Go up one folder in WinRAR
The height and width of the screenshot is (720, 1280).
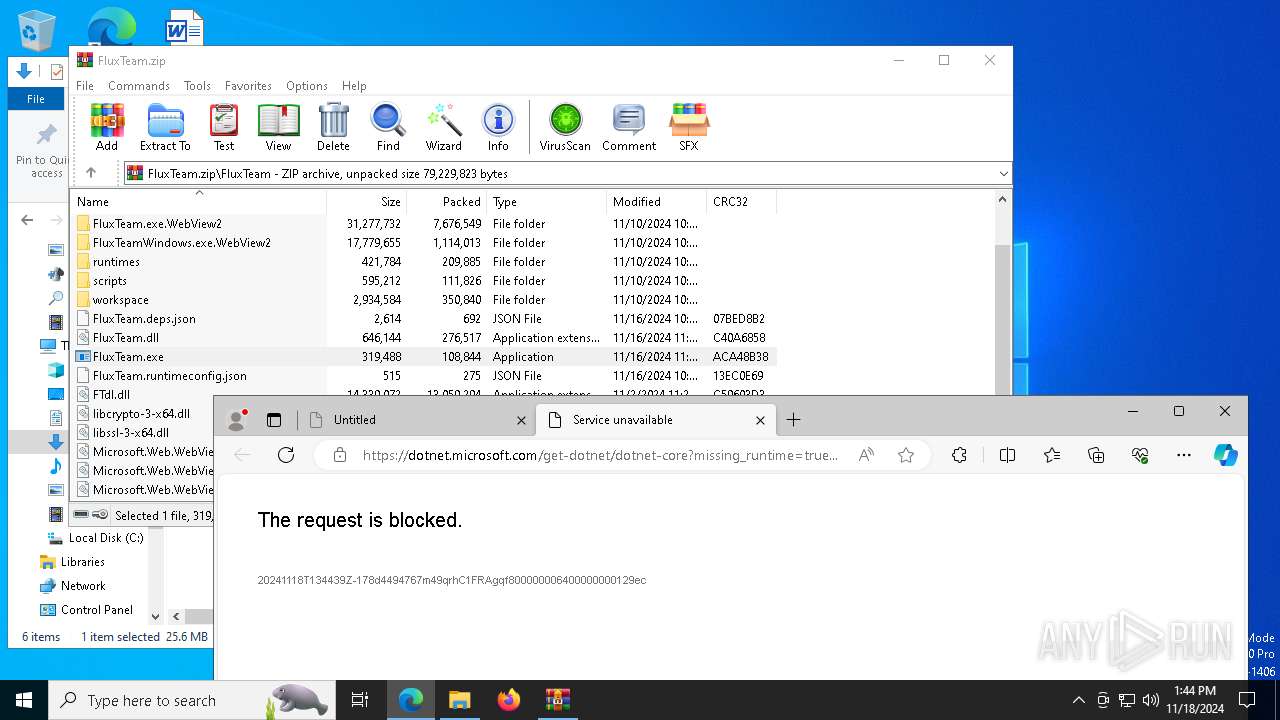pos(91,173)
